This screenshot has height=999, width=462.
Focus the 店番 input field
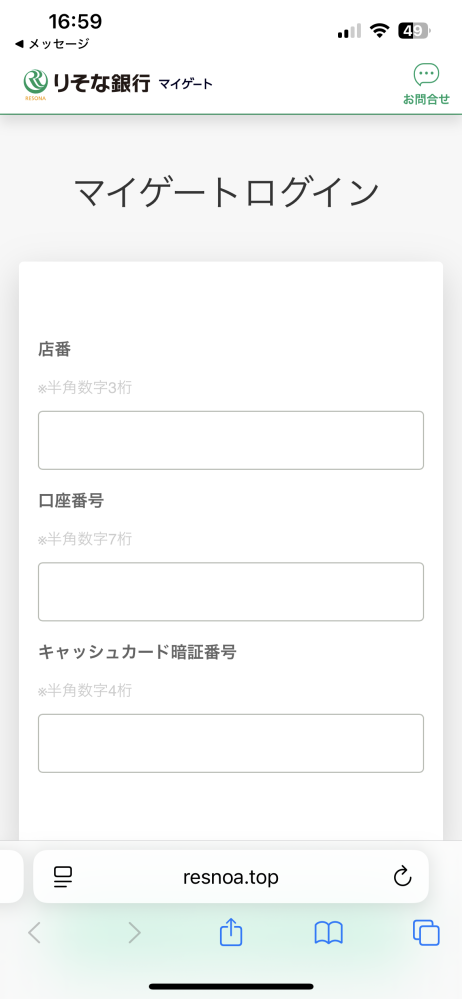click(231, 440)
